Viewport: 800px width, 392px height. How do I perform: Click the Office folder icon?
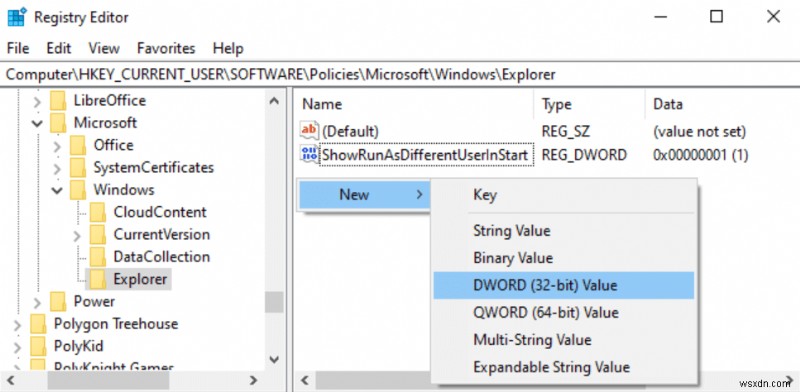tap(78, 145)
